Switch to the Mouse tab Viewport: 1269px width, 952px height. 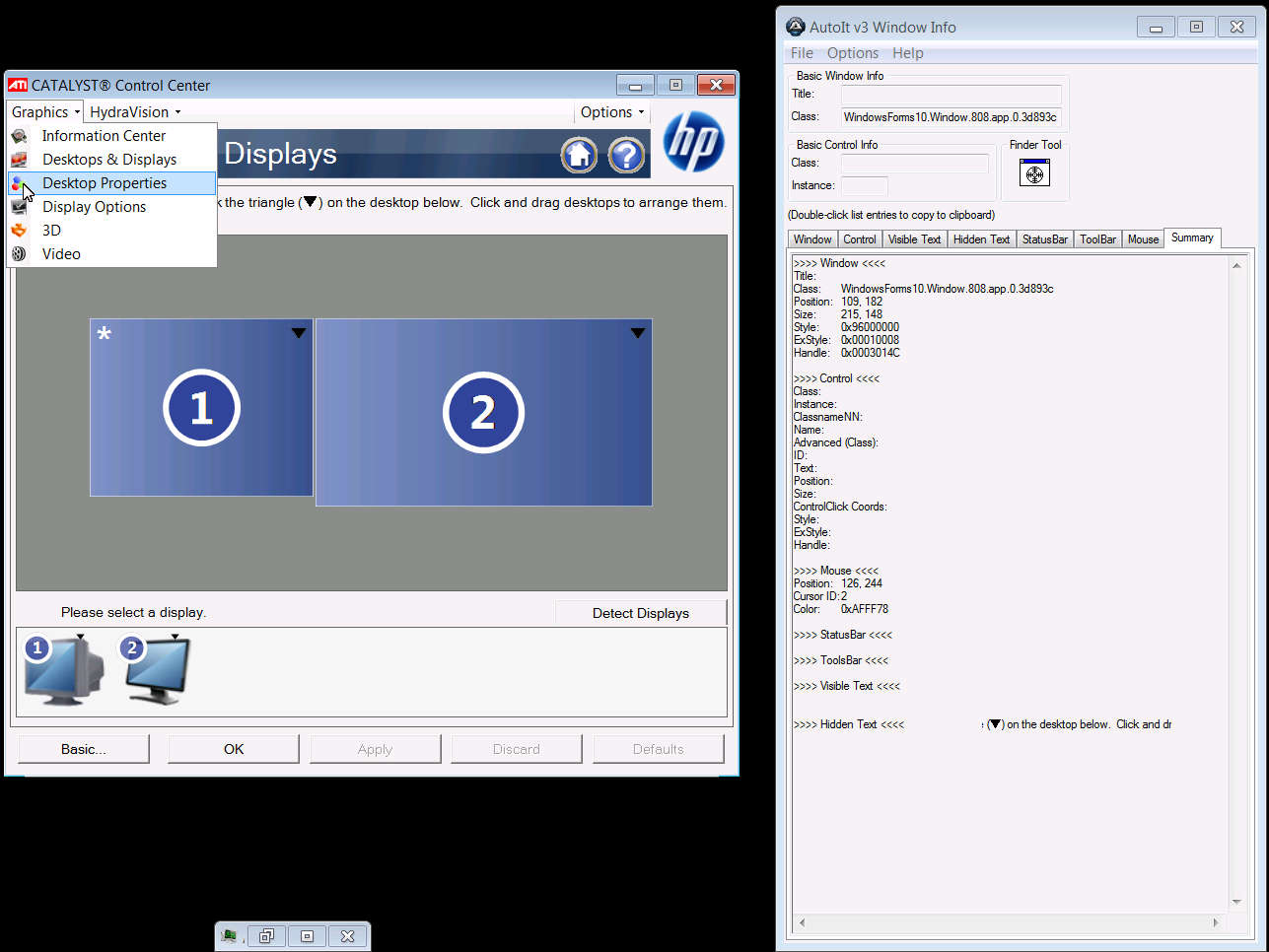pos(1143,239)
